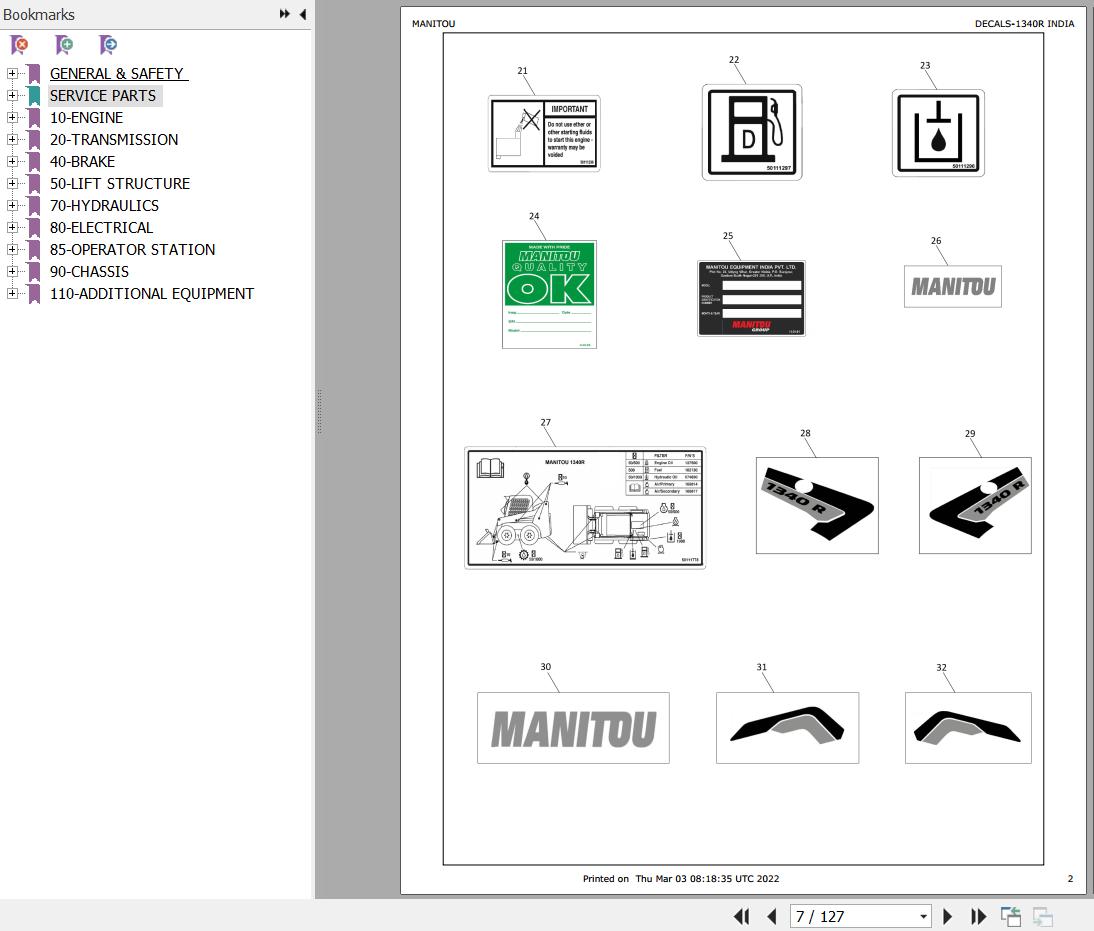This screenshot has width=1094, height=931.
Task: Click the go-to bookmark arrow icon
Action: coord(108,45)
